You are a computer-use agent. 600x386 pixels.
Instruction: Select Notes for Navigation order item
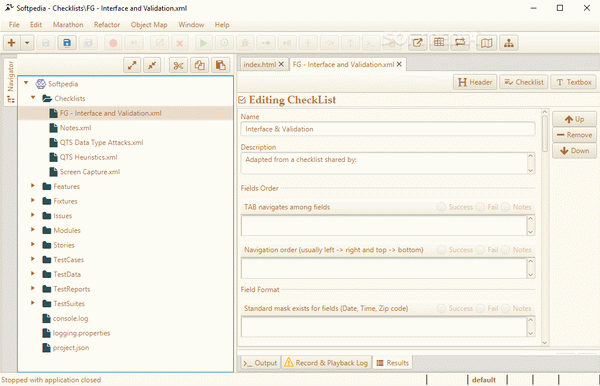(505, 250)
